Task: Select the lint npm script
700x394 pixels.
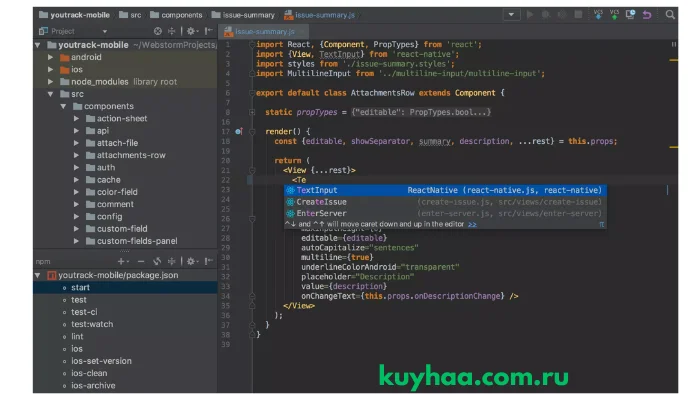Action: pos(77,336)
